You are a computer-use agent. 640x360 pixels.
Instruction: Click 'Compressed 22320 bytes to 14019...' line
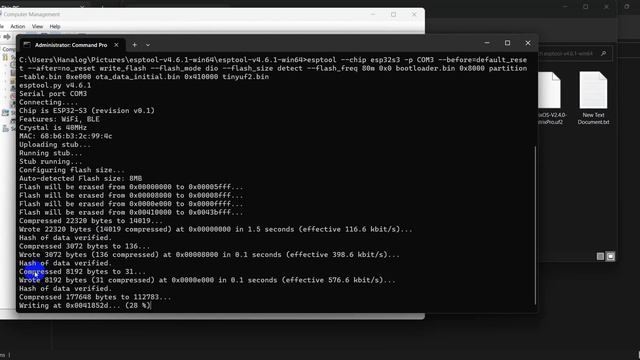(91, 221)
